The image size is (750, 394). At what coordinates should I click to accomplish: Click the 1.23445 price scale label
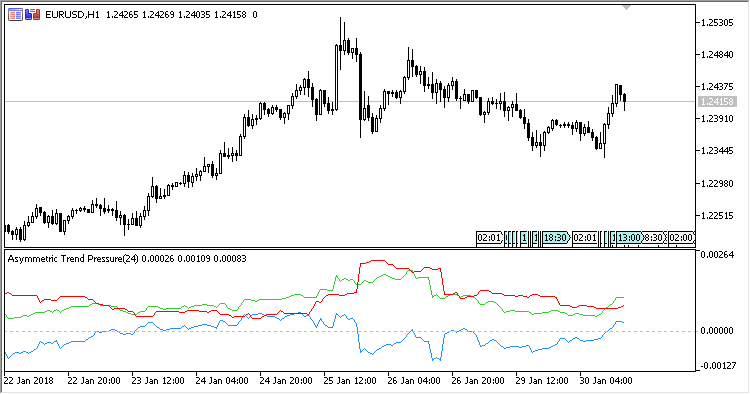pos(717,151)
